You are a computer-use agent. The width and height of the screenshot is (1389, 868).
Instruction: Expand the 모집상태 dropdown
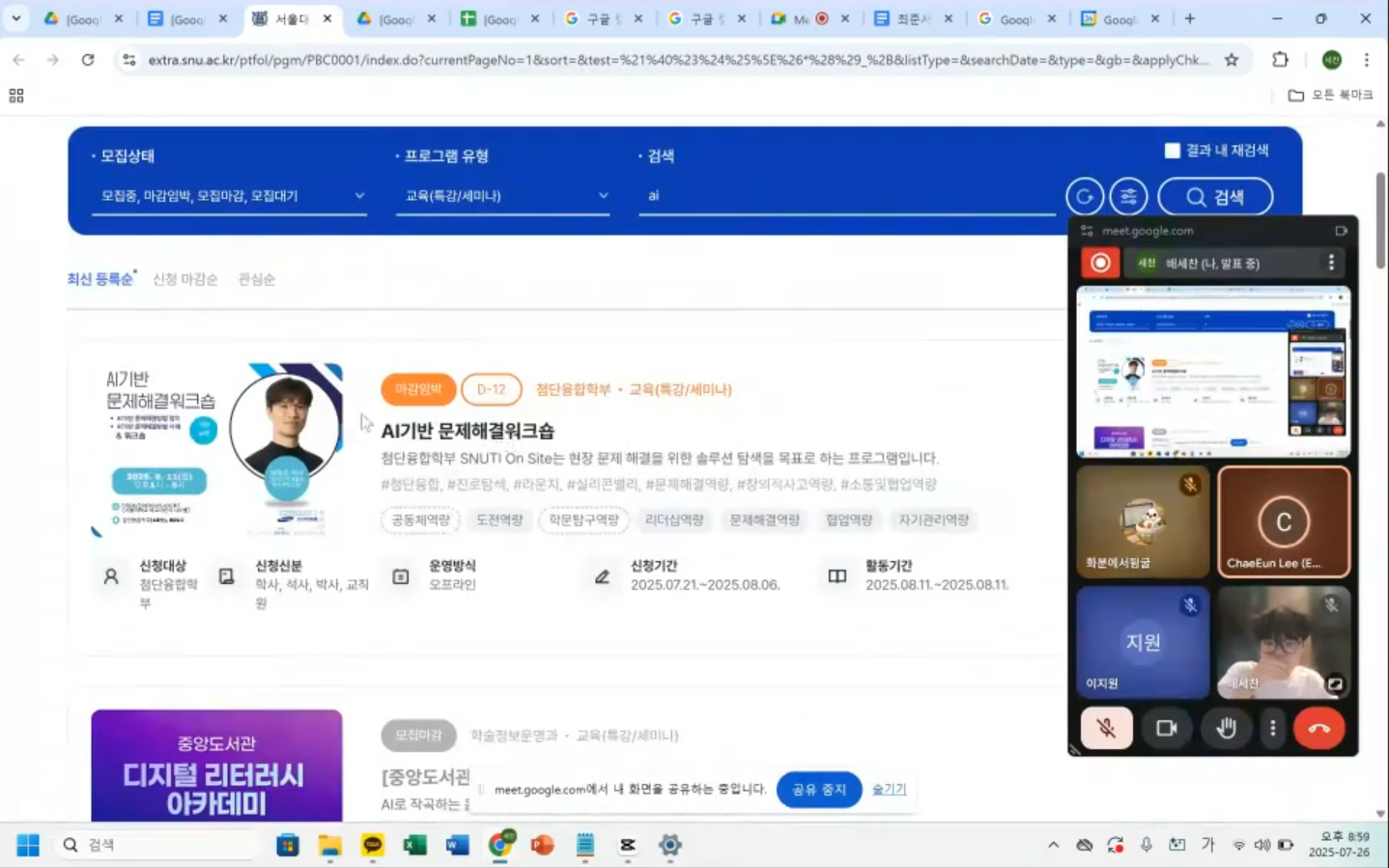coord(230,196)
